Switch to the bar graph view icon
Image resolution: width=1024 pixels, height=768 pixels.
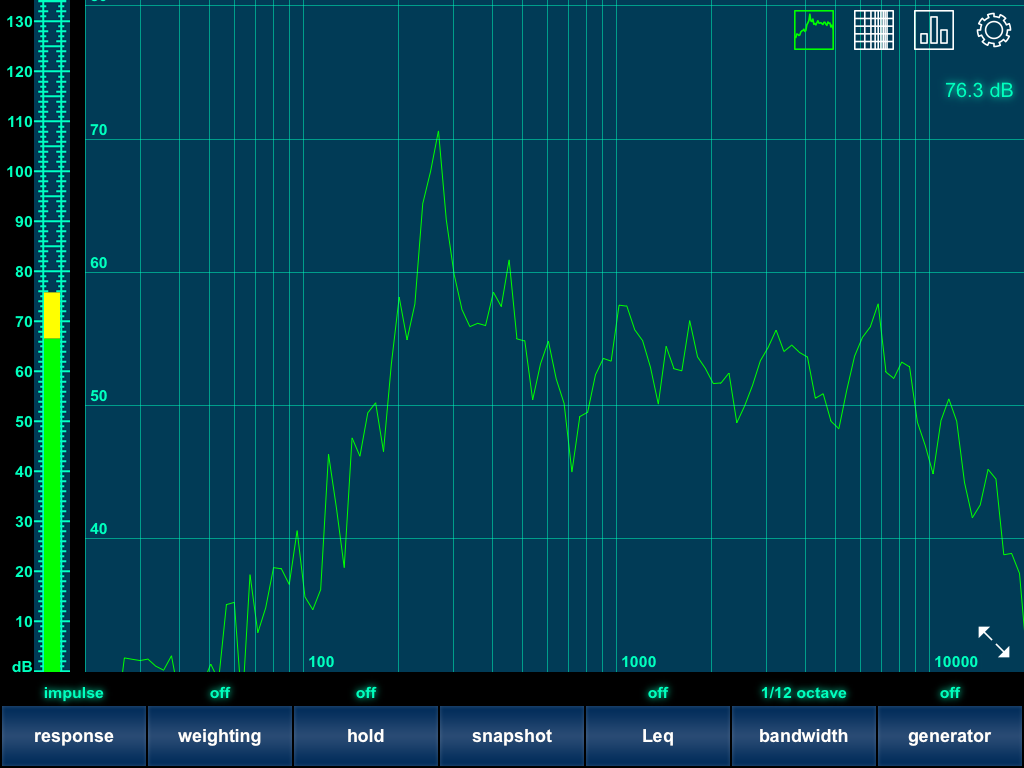(933, 30)
